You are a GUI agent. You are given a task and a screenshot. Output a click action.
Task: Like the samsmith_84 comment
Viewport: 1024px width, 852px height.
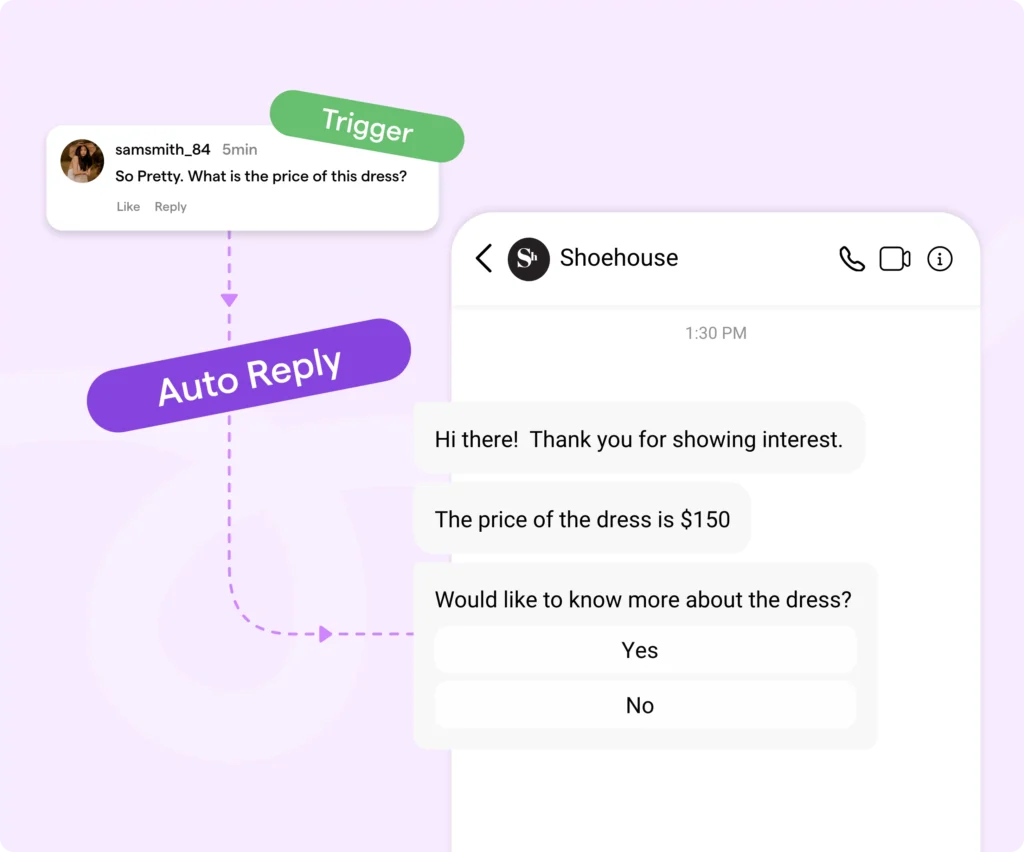pyautogui.click(x=128, y=206)
